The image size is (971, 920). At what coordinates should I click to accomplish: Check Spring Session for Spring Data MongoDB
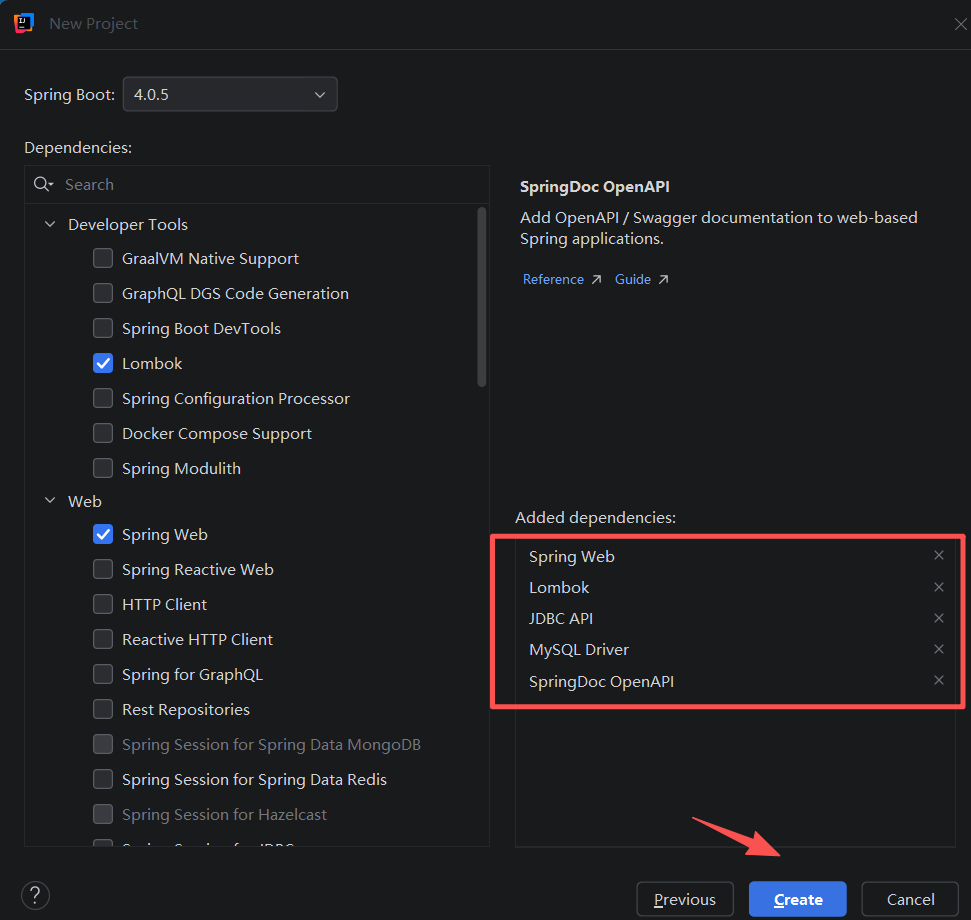pyautogui.click(x=103, y=744)
